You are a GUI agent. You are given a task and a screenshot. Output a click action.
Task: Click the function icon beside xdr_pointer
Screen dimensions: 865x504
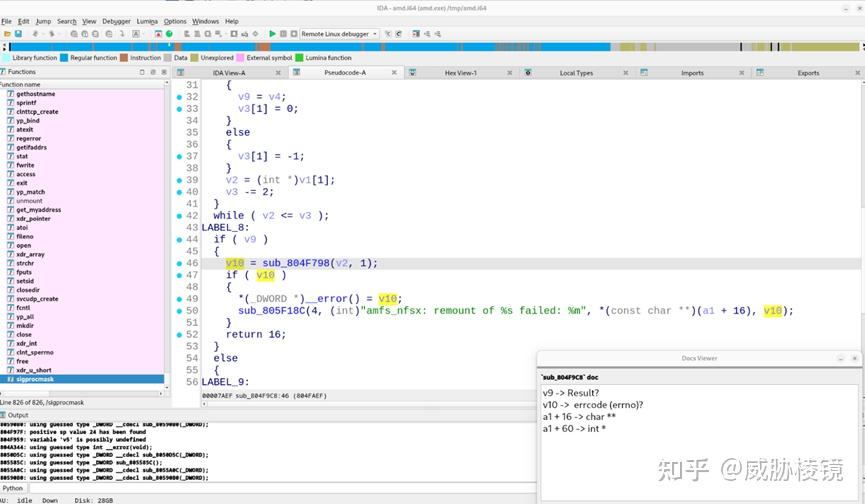[x=10, y=219]
